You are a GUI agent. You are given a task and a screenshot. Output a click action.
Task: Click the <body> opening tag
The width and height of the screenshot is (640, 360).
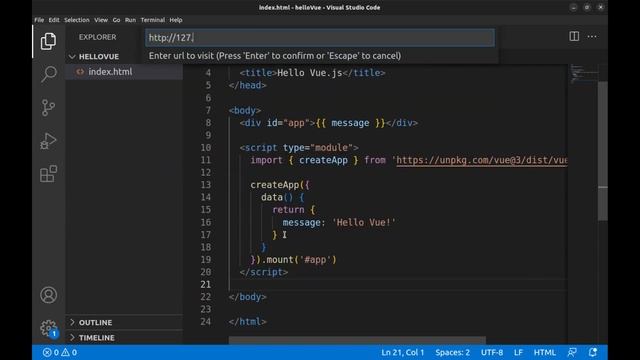point(244,110)
